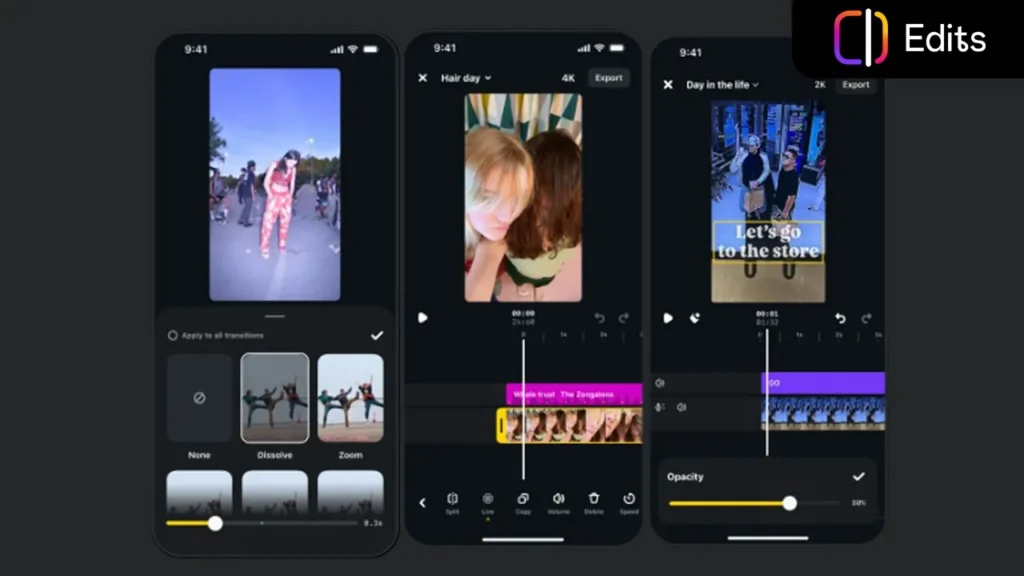Image resolution: width=1024 pixels, height=576 pixels.
Task: Open the Hair day project dropdown
Action: point(466,78)
